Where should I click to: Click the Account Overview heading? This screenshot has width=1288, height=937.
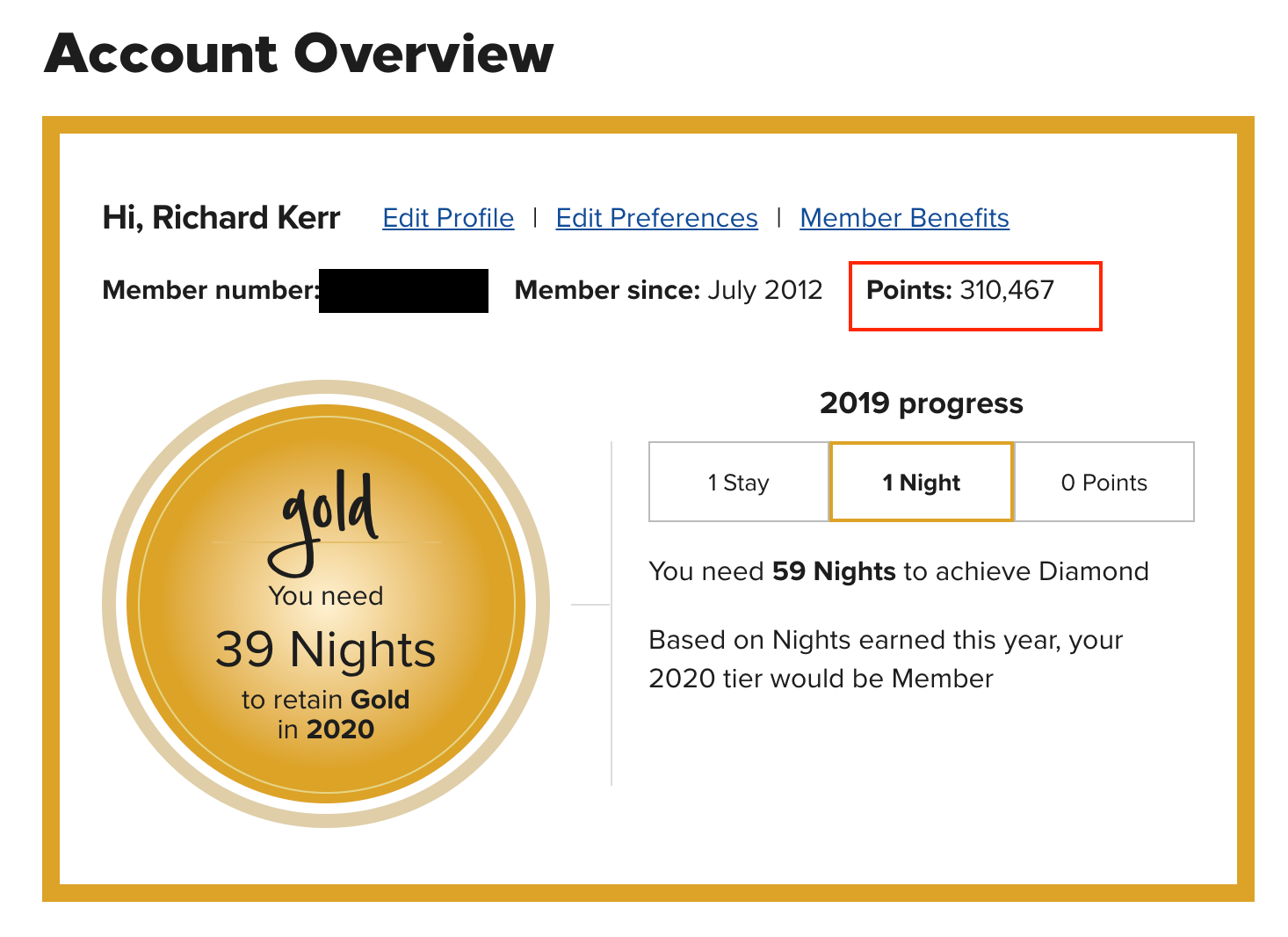click(x=299, y=54)
